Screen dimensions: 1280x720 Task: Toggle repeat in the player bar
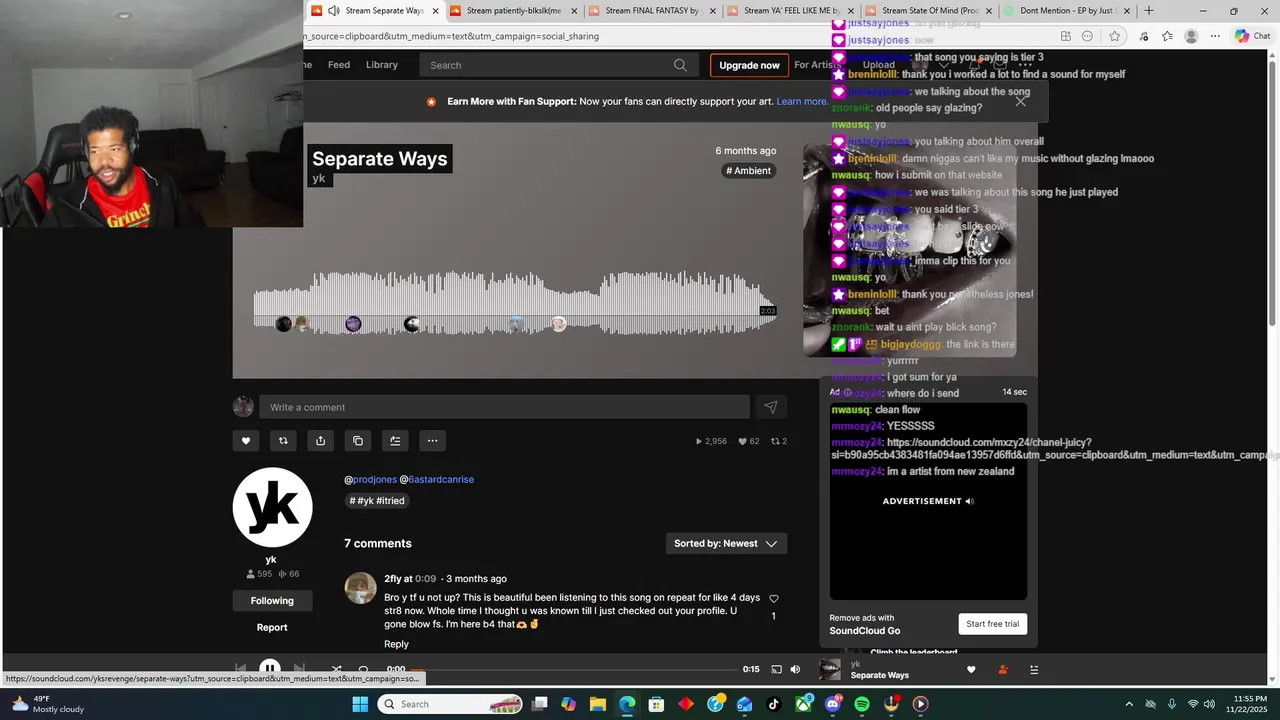click(x=364, y=669)
